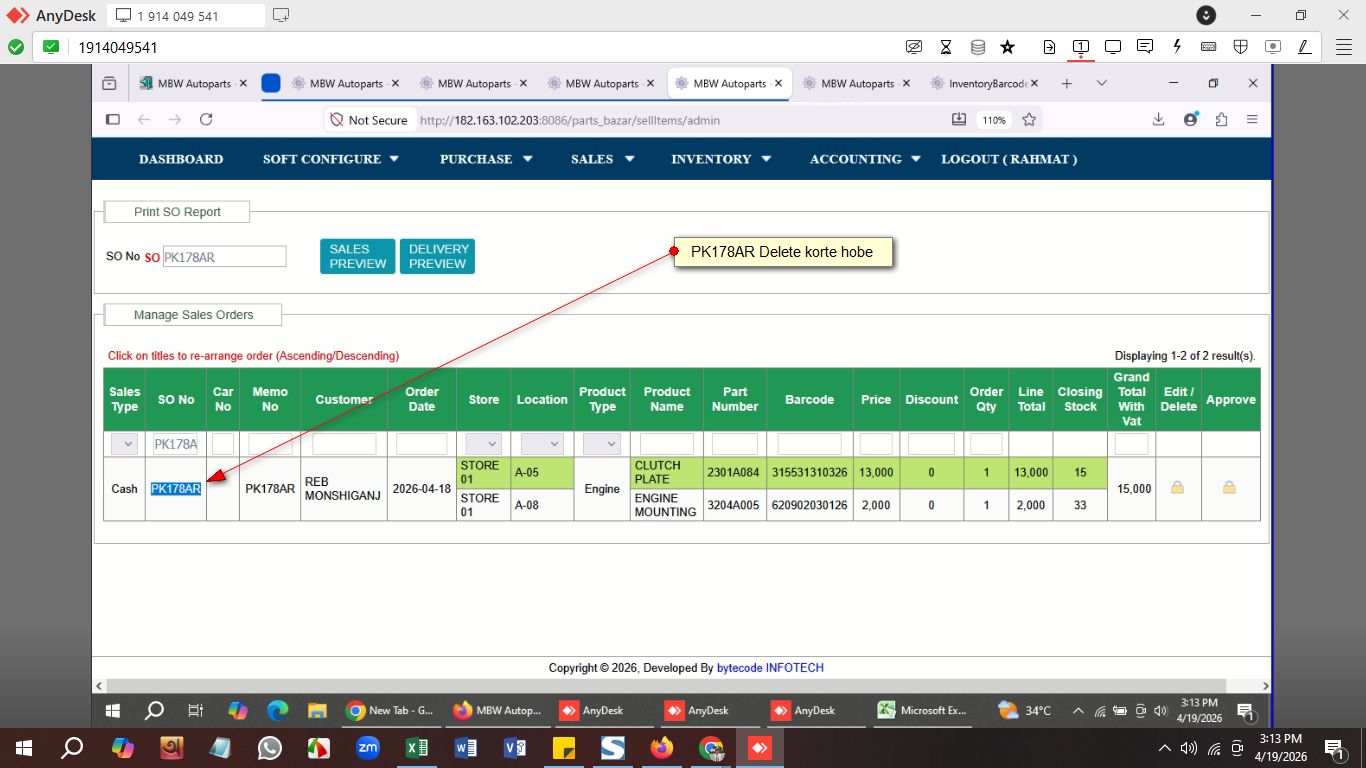Open WhatsApp from the local taskbar
The image size is (1366, 768).
270,748
